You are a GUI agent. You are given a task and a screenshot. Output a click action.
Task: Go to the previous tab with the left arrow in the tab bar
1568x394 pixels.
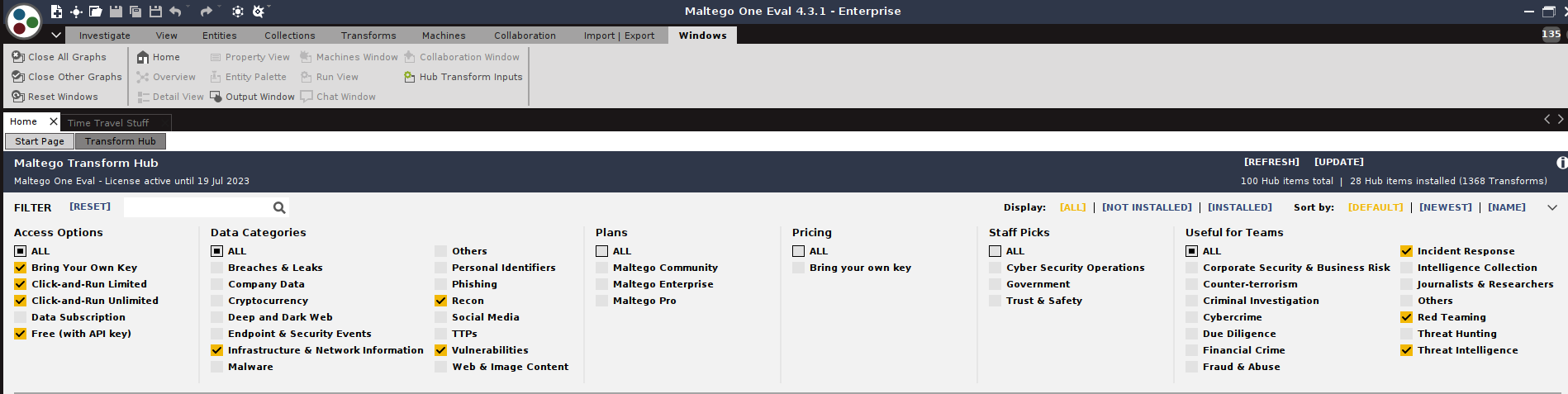pos(1547,120)
